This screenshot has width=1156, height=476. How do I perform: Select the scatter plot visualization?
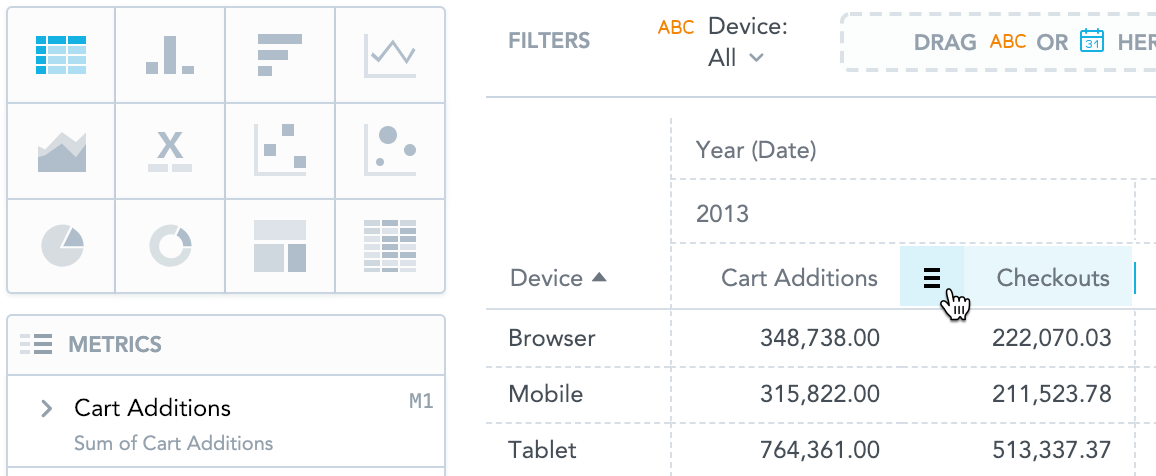point(280,151)
